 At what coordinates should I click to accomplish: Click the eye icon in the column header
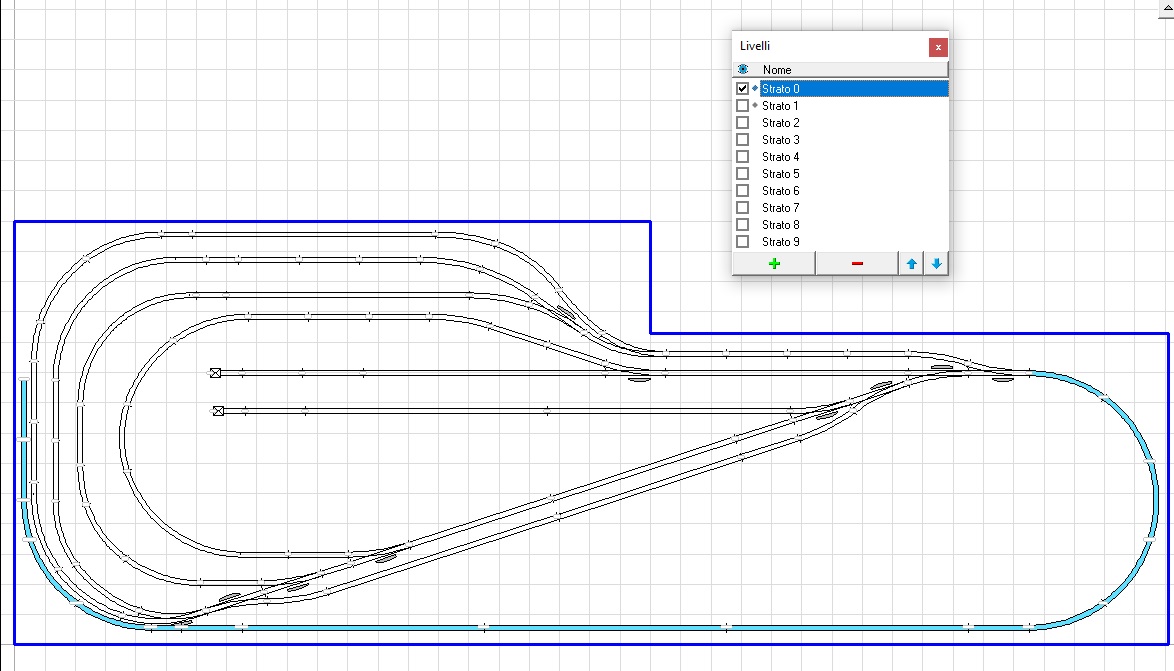tap(743, 69)
